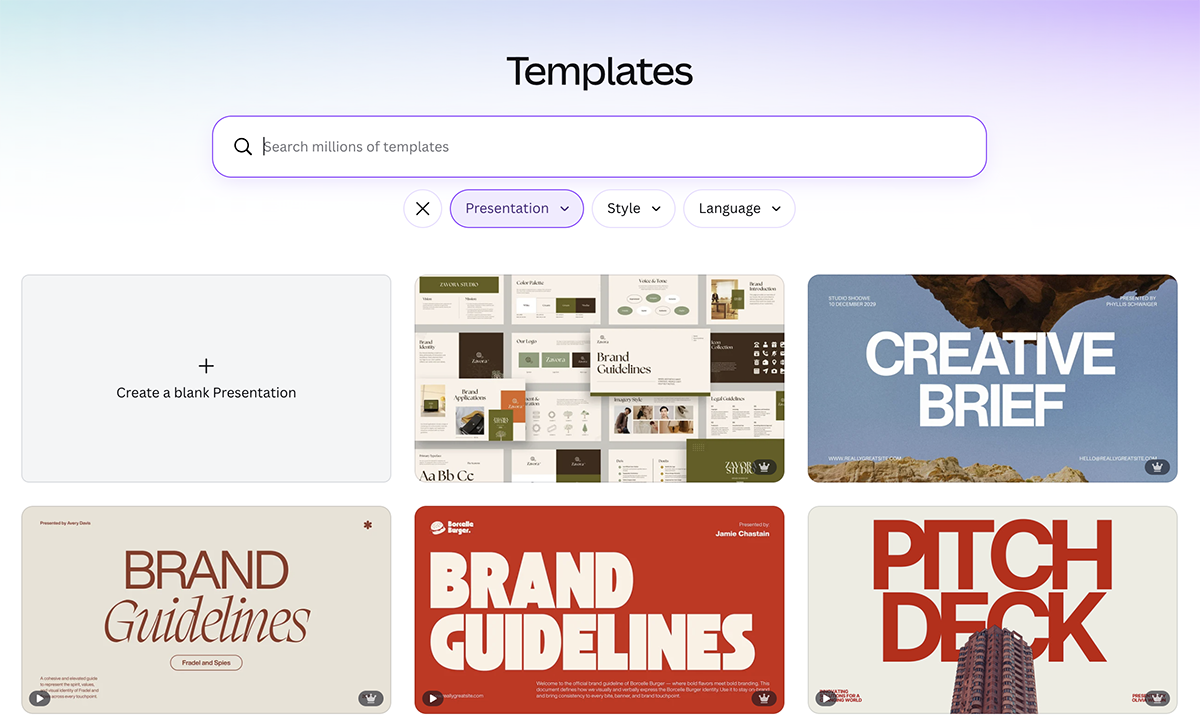Play preview on Borcelle Burger template
This screenshot has height=728, width=1200.
coord(433,698)
